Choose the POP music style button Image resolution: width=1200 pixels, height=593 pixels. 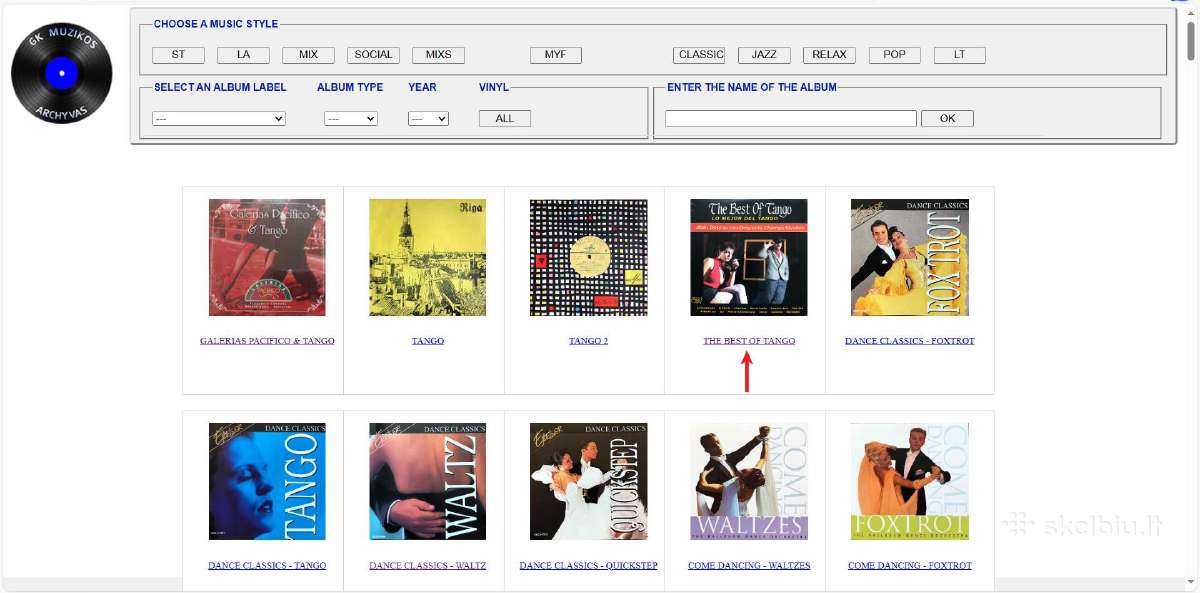[x=895, y=55]
